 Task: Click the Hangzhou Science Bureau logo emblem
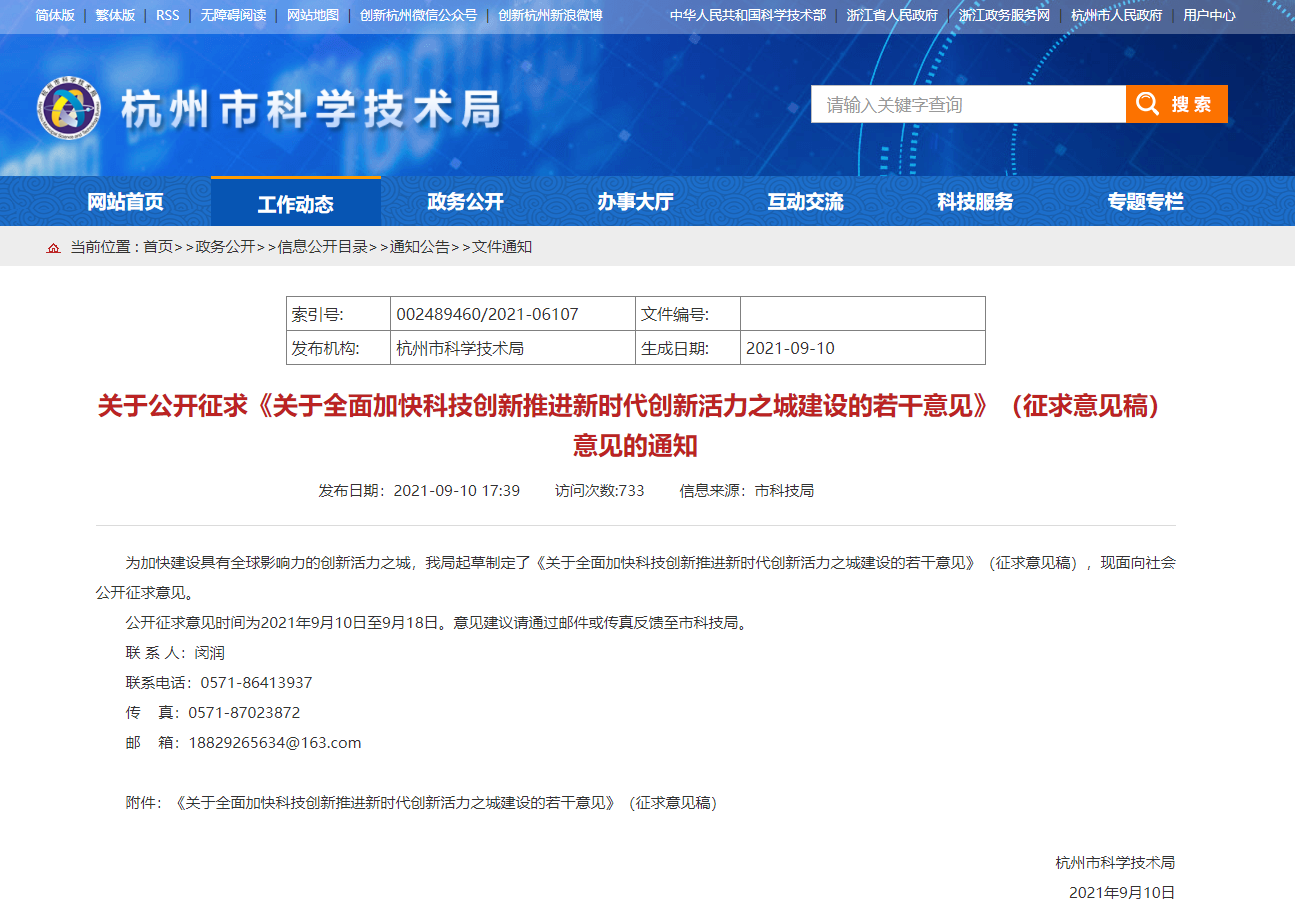point(68,108)
